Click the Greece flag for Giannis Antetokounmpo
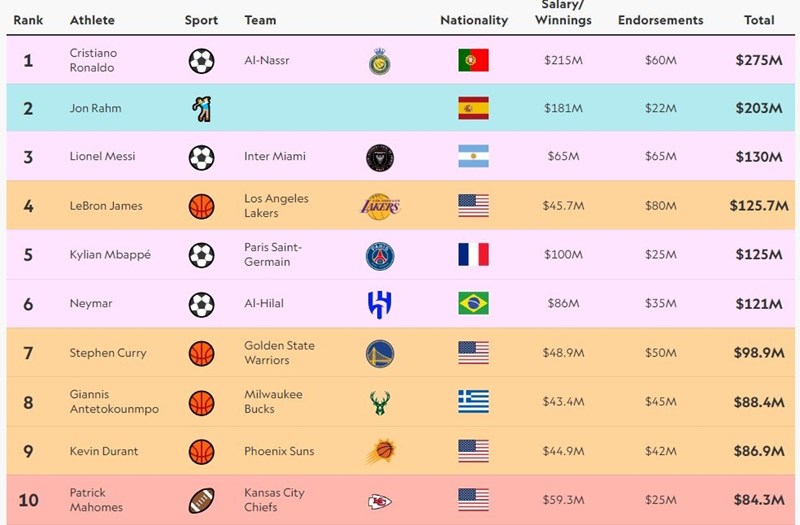 tap(473, 402)
